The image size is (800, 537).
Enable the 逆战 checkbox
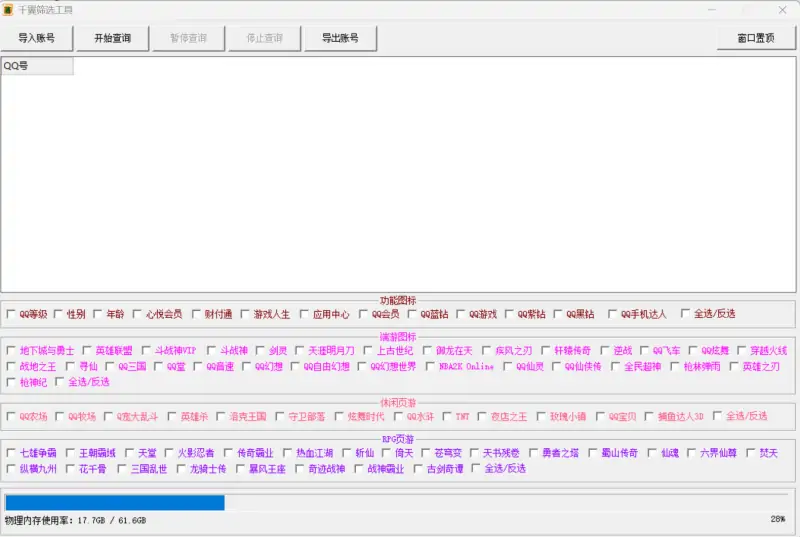click(x=605, y=350)
